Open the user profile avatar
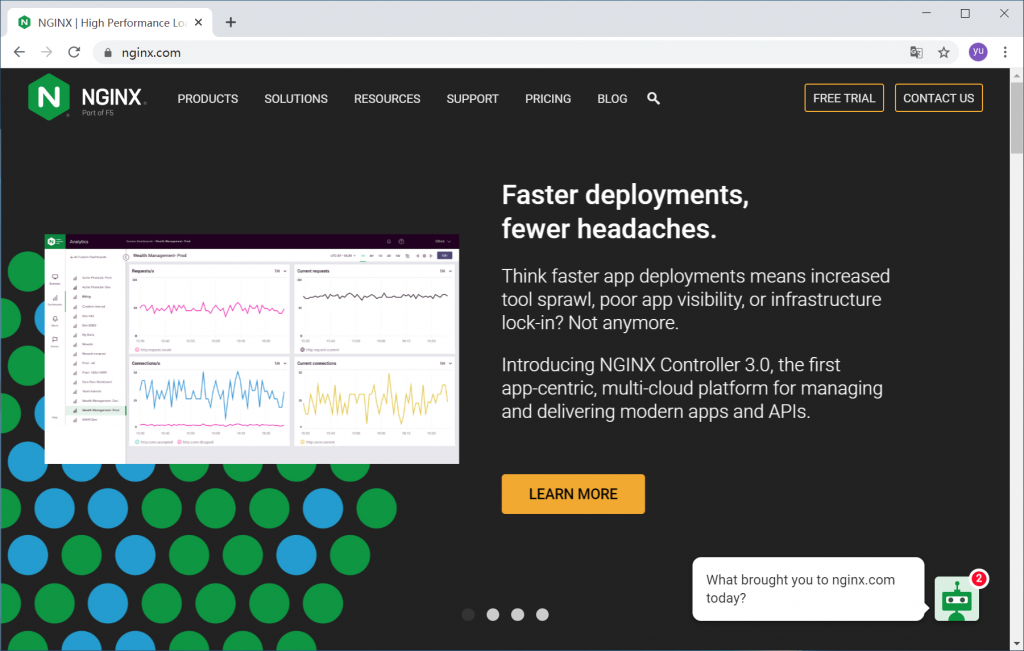This screenshot has width=1024, height=651. (x=977, y=52)
